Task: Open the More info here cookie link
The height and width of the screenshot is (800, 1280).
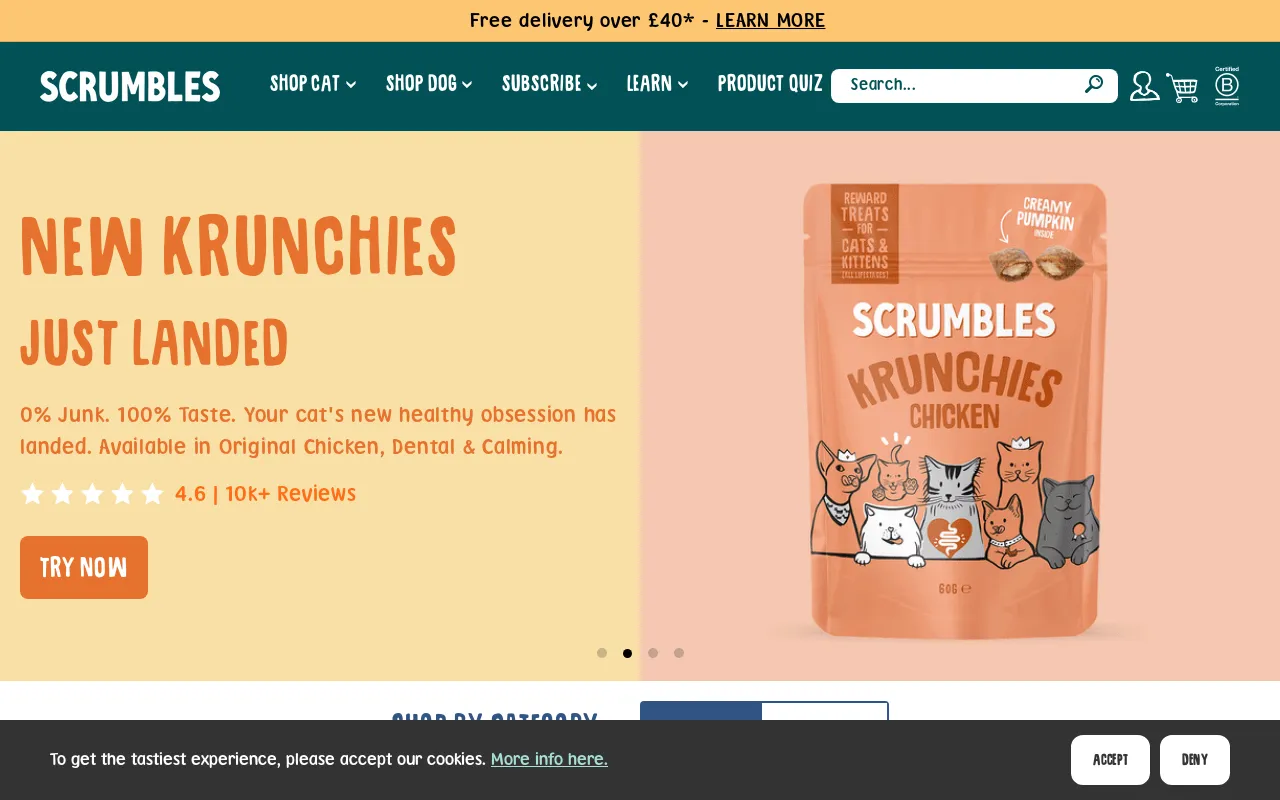Action: [549, 759]
